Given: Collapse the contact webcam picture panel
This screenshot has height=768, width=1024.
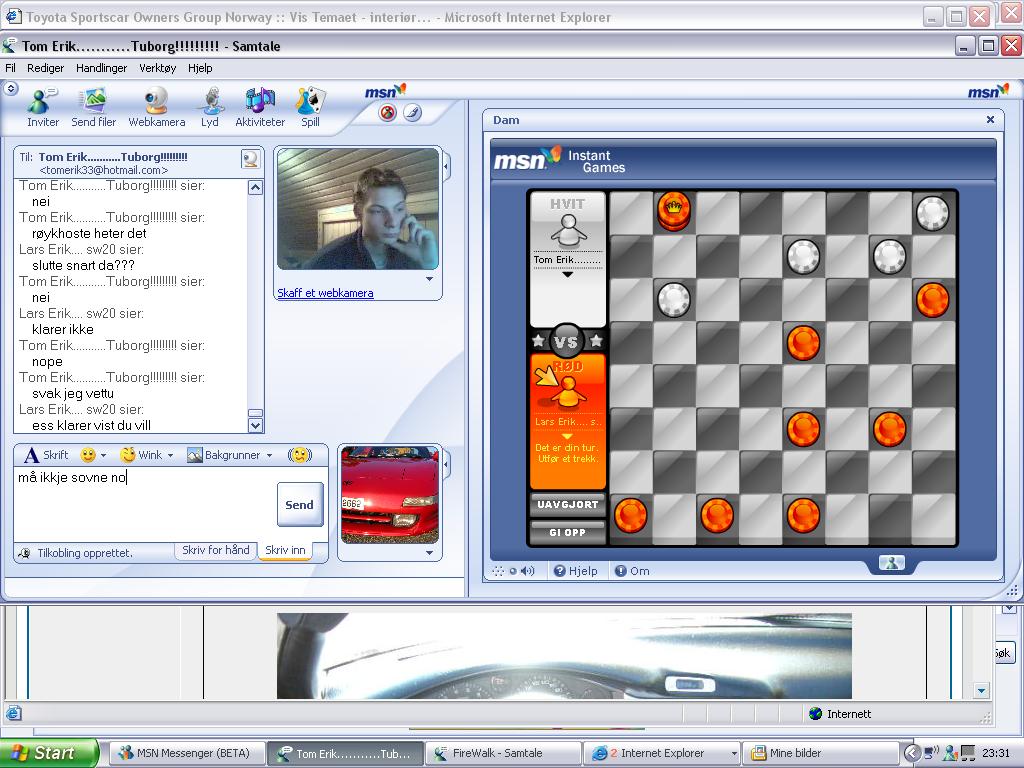Looking at the screenshot, I should [447, 165].
